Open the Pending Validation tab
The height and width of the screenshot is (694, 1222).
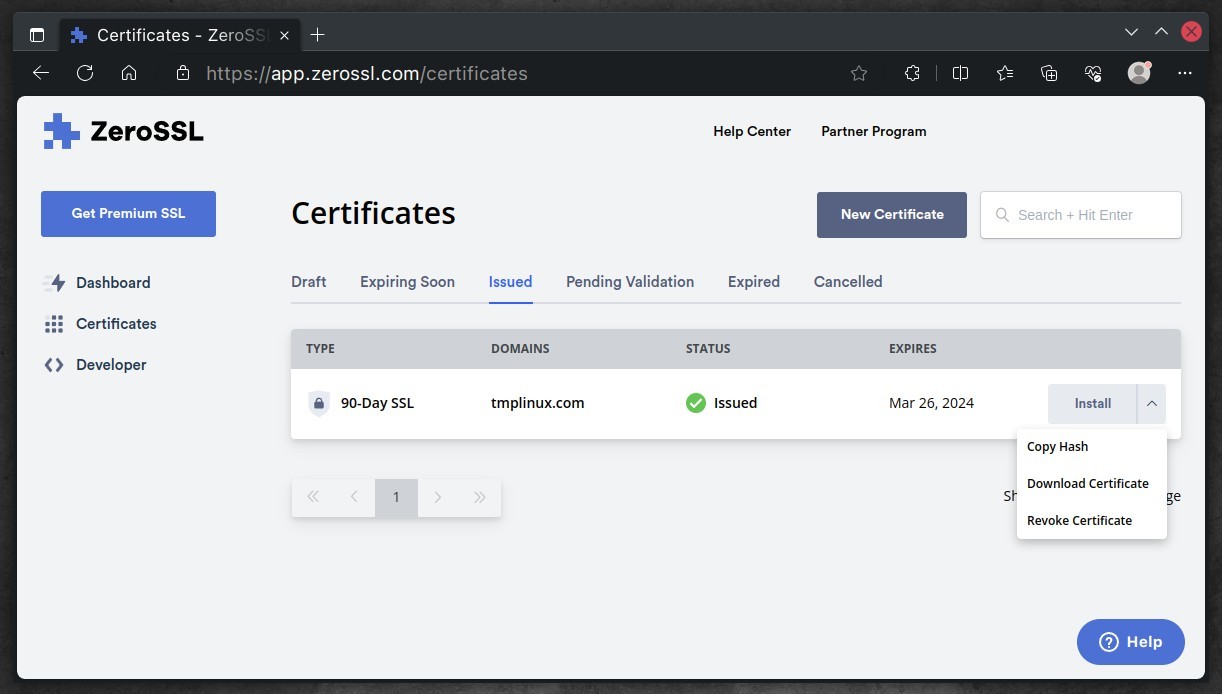pos(630,282)
